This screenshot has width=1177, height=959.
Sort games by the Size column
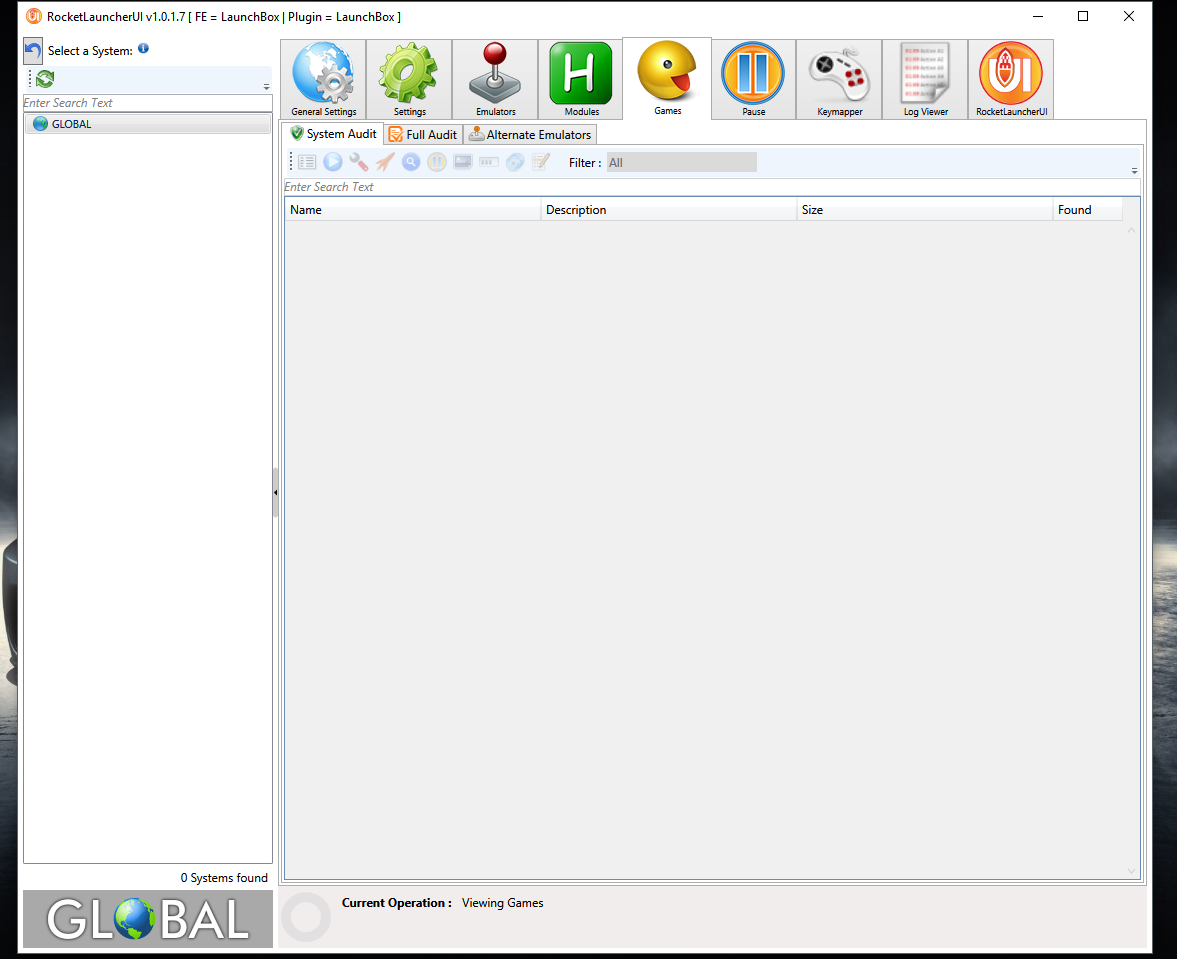[x=925, y=210]
